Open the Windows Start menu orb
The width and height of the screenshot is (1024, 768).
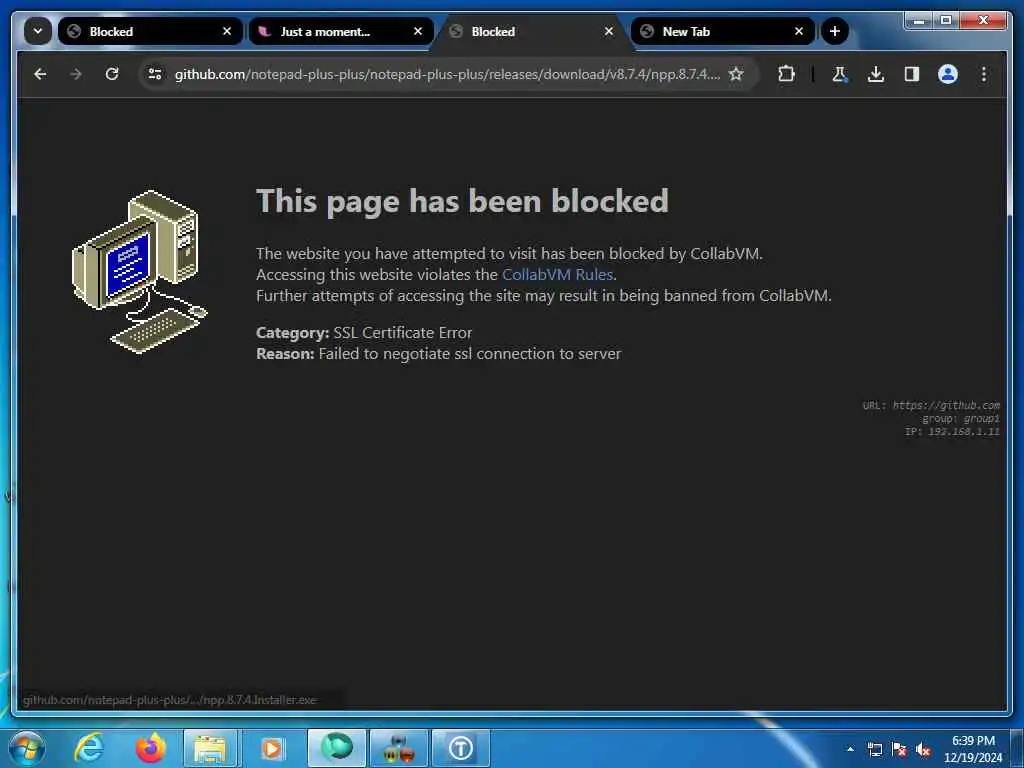pos(26,748)
